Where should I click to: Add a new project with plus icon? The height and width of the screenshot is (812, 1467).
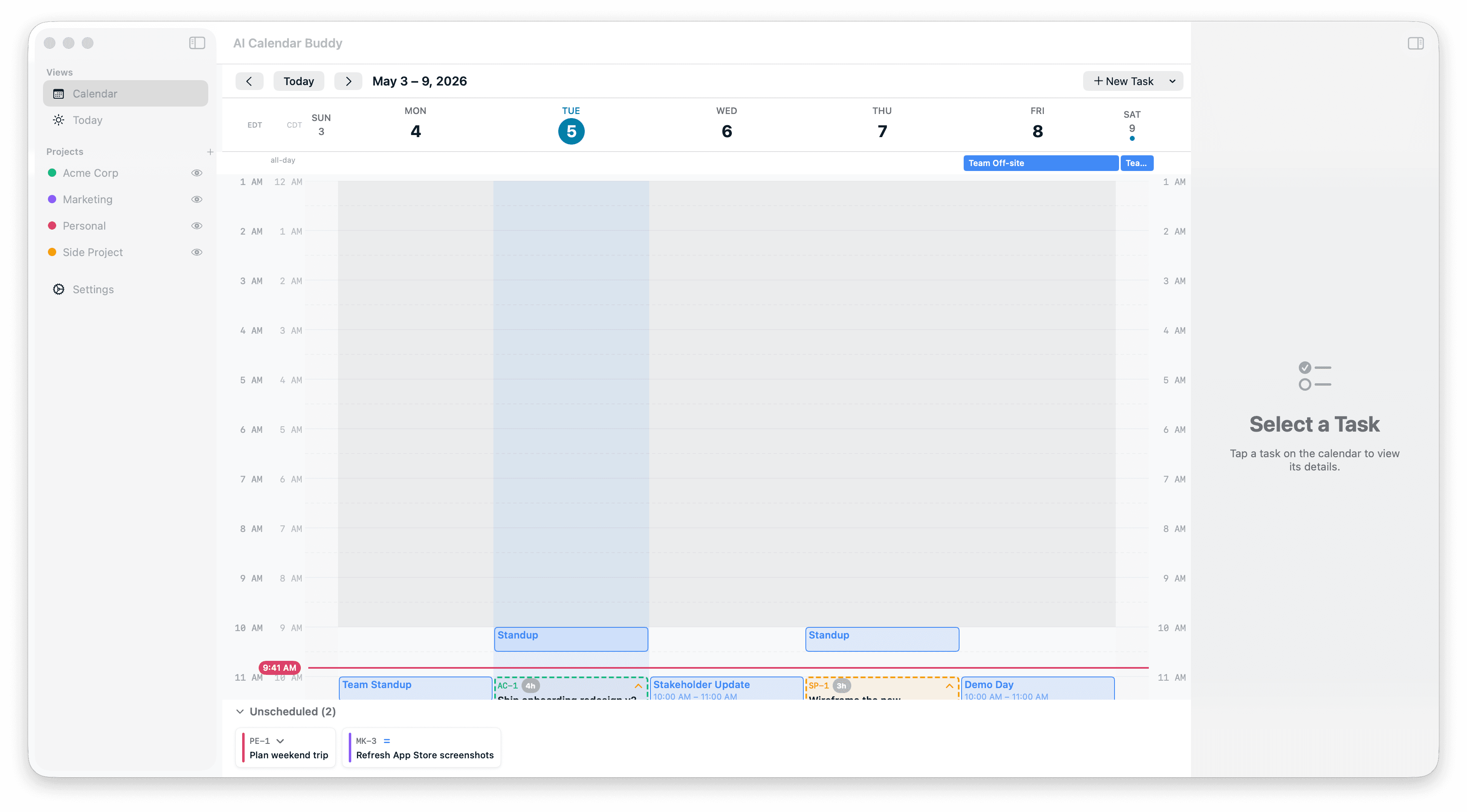210,152
